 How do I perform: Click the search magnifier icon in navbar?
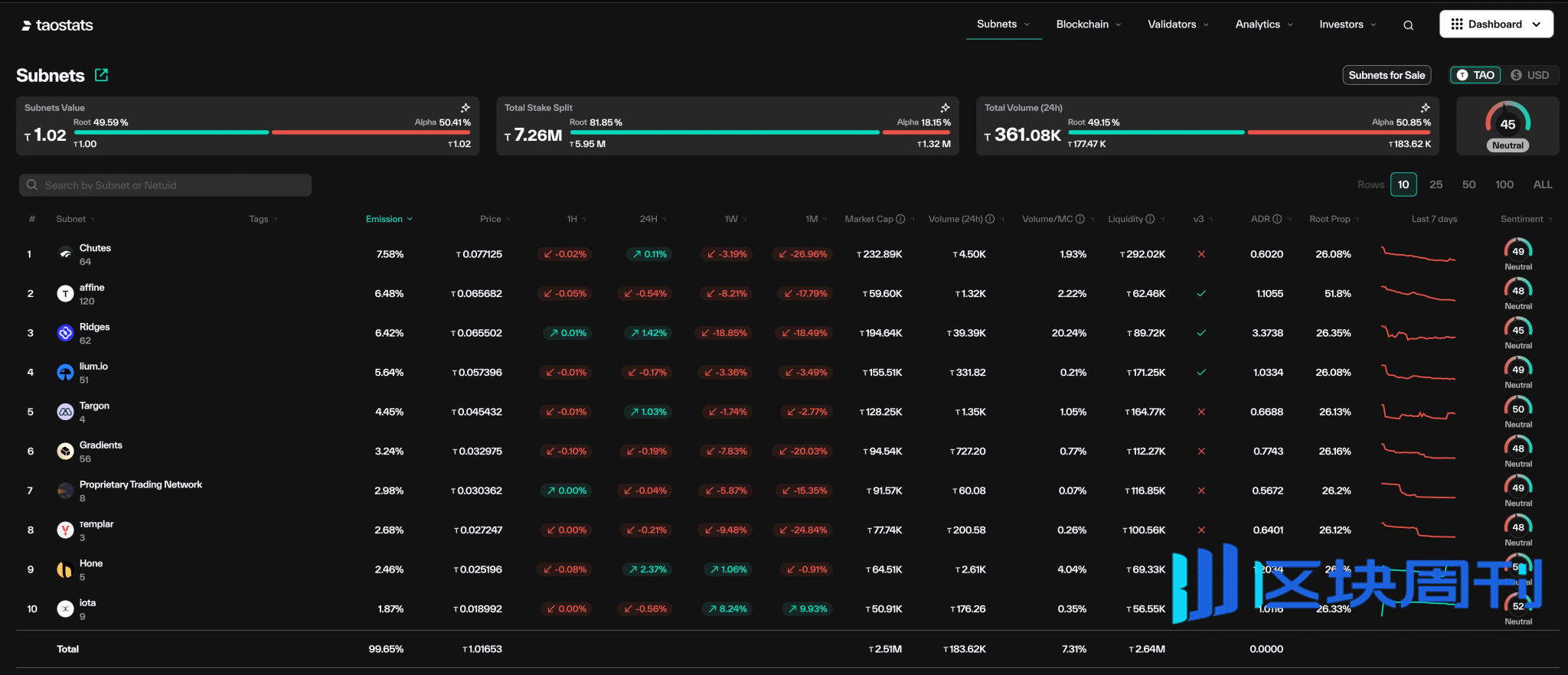(1408, 25)
